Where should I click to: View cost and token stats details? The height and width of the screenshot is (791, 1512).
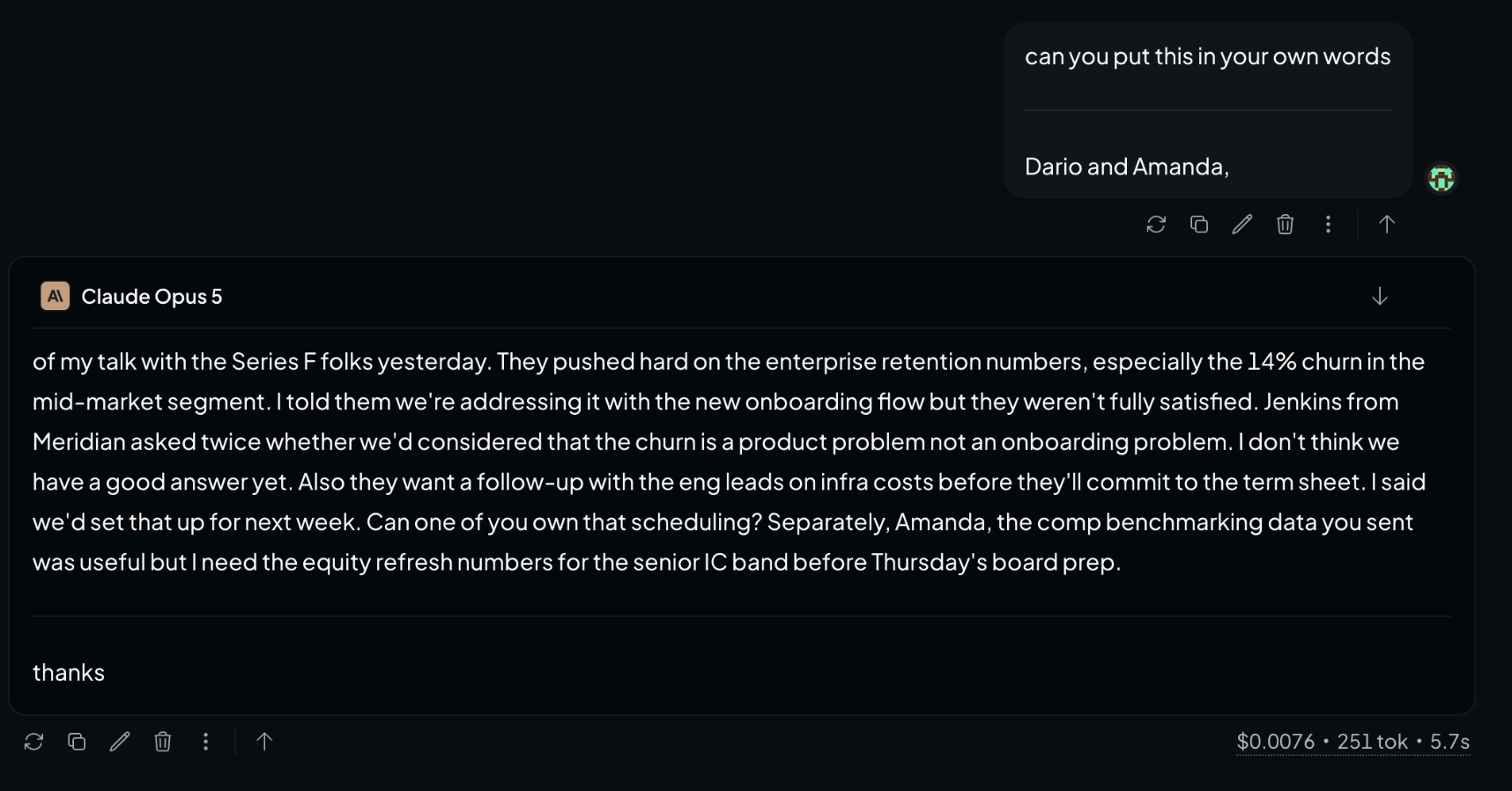1353,742
